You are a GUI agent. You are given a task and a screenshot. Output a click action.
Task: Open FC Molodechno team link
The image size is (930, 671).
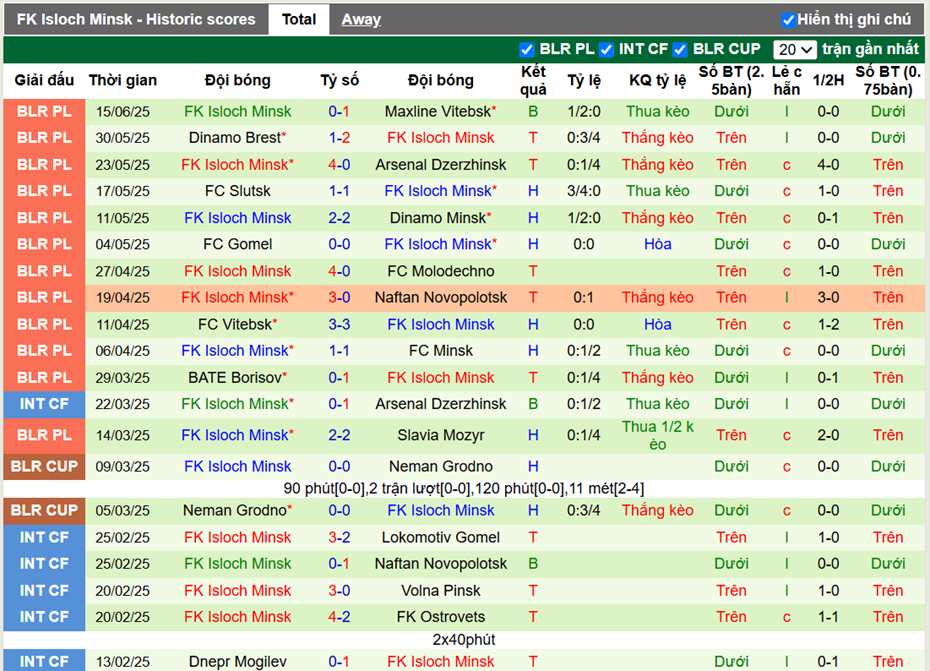pos(441,271)
